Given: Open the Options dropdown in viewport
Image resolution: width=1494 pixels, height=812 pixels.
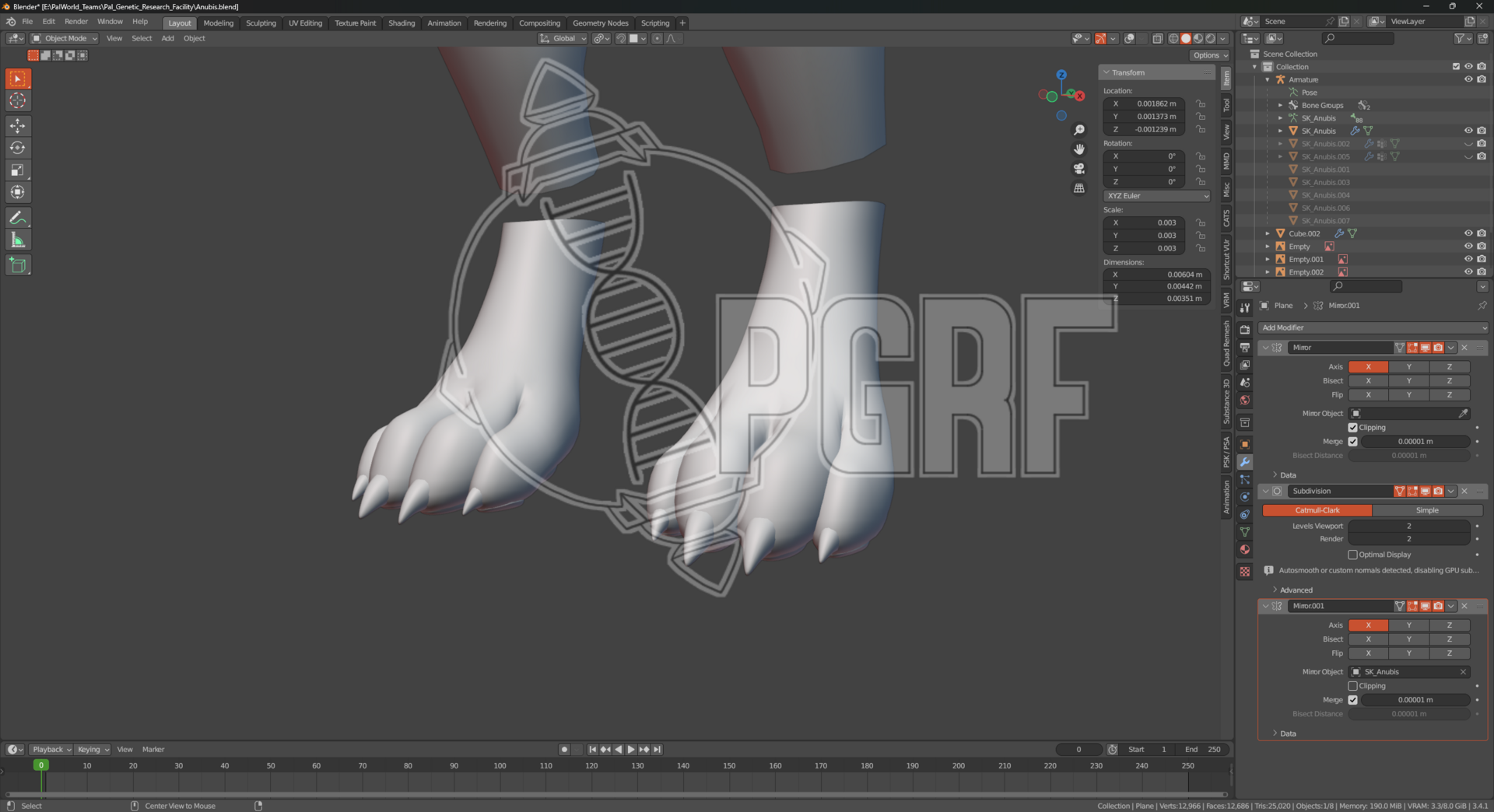Looking at the screenshot, I should pos(1209,55).
